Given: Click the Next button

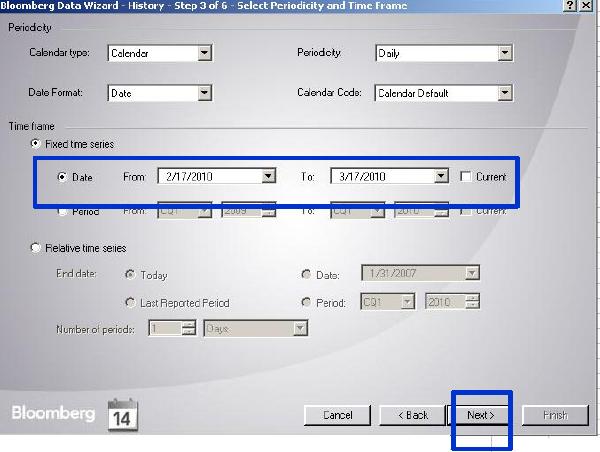Looking at the screenshot, I should point(481,415).
